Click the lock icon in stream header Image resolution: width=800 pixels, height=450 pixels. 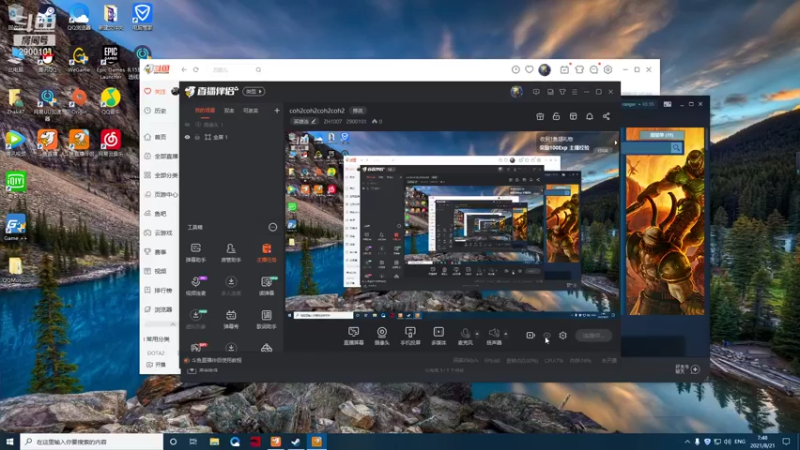(x=556, y=116)
